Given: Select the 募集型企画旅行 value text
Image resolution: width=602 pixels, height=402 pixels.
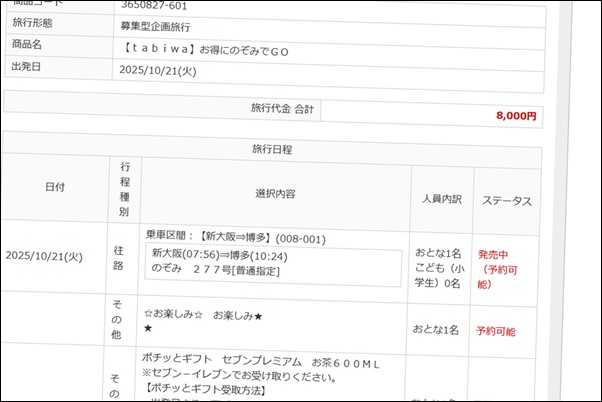Looking at the screenshot, I should [154, 26].
